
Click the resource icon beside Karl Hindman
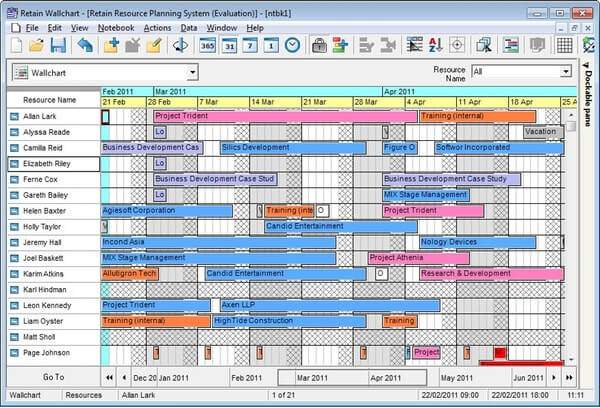pos(14,290)
